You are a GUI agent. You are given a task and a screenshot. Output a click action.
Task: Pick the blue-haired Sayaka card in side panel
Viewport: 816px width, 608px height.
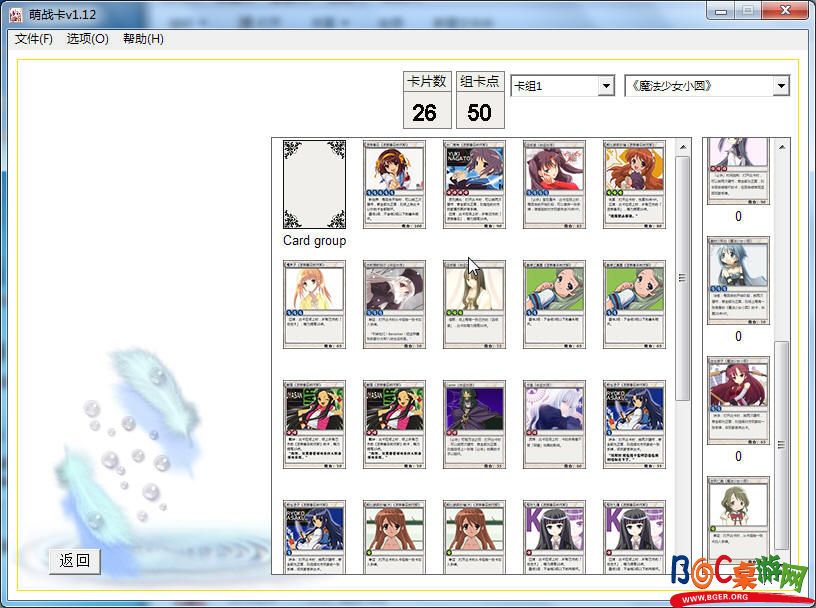[x=738, y=281]
